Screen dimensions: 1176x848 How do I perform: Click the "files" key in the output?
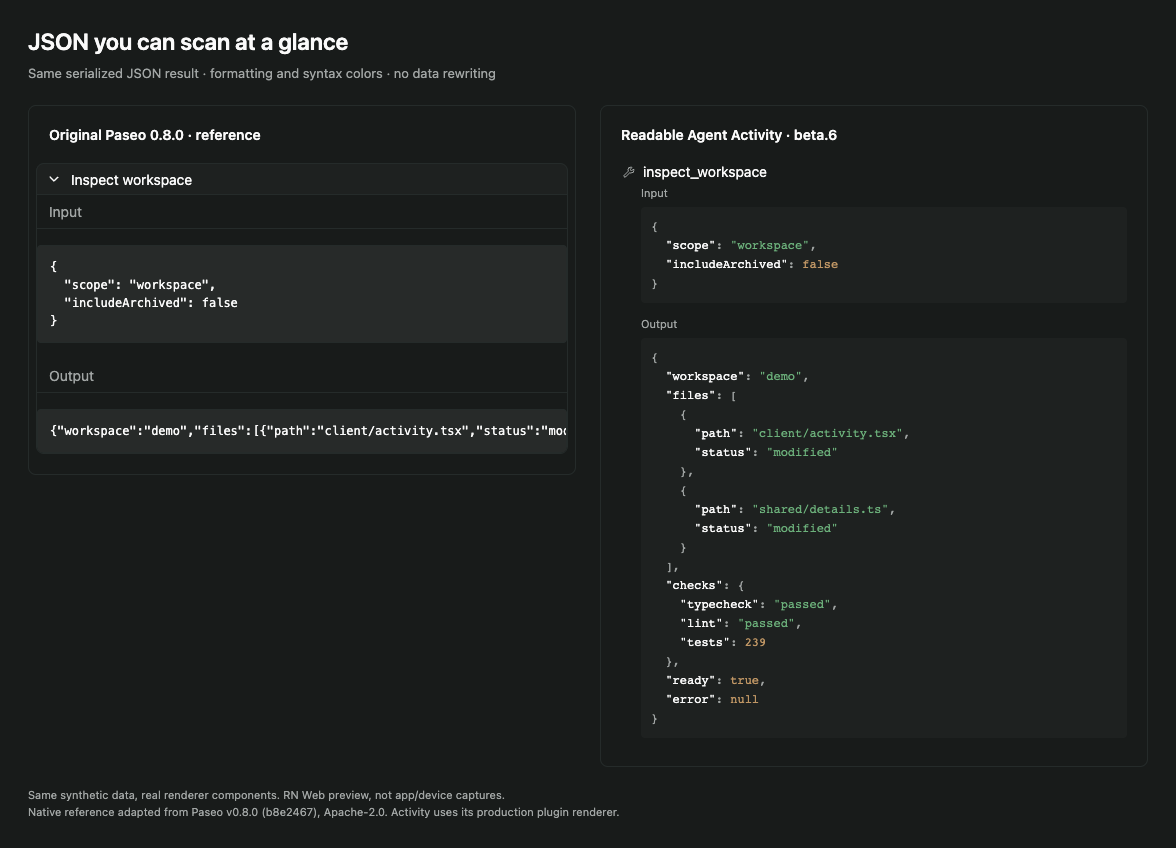[691, 396]
